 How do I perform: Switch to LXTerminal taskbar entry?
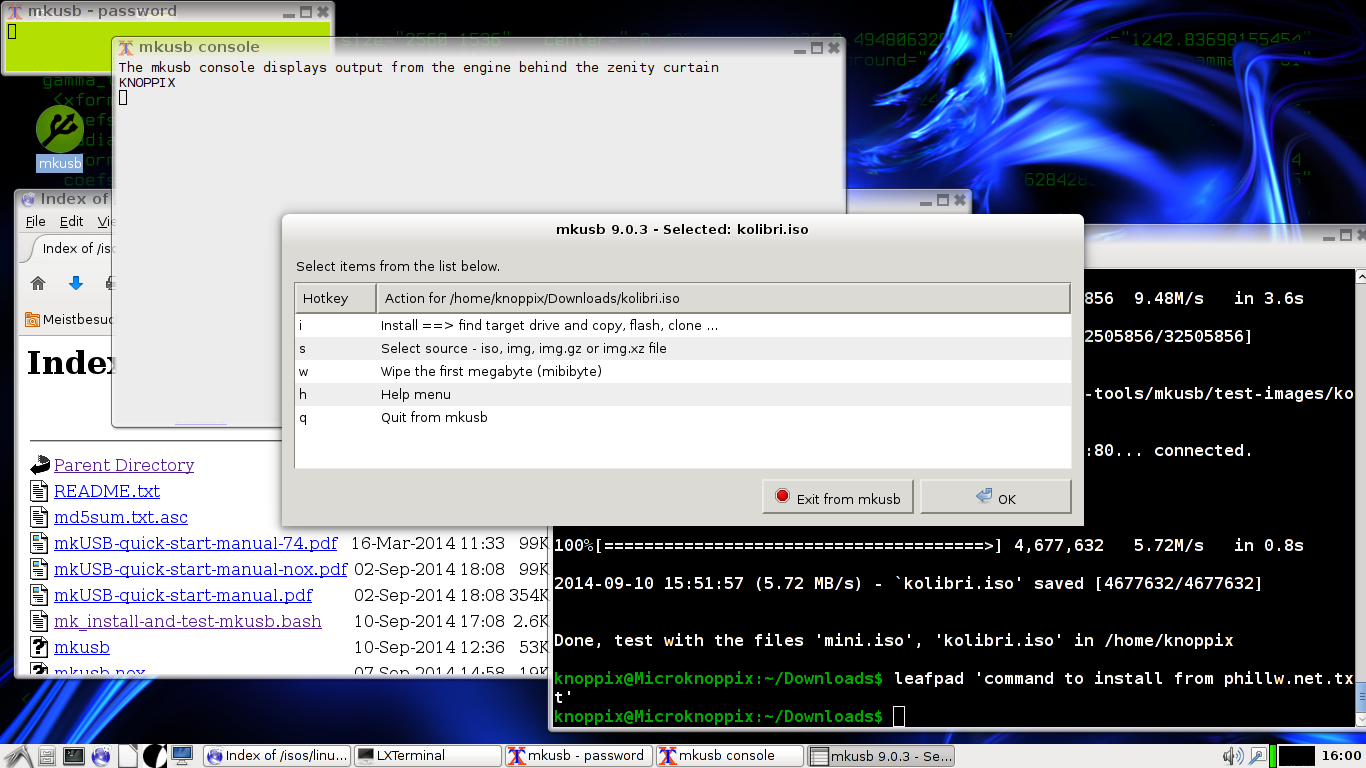pyautogui.click(x=427, y=756)
